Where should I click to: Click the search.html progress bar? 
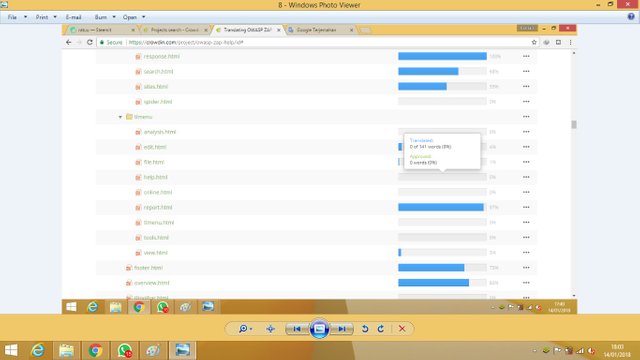[442, 71]
